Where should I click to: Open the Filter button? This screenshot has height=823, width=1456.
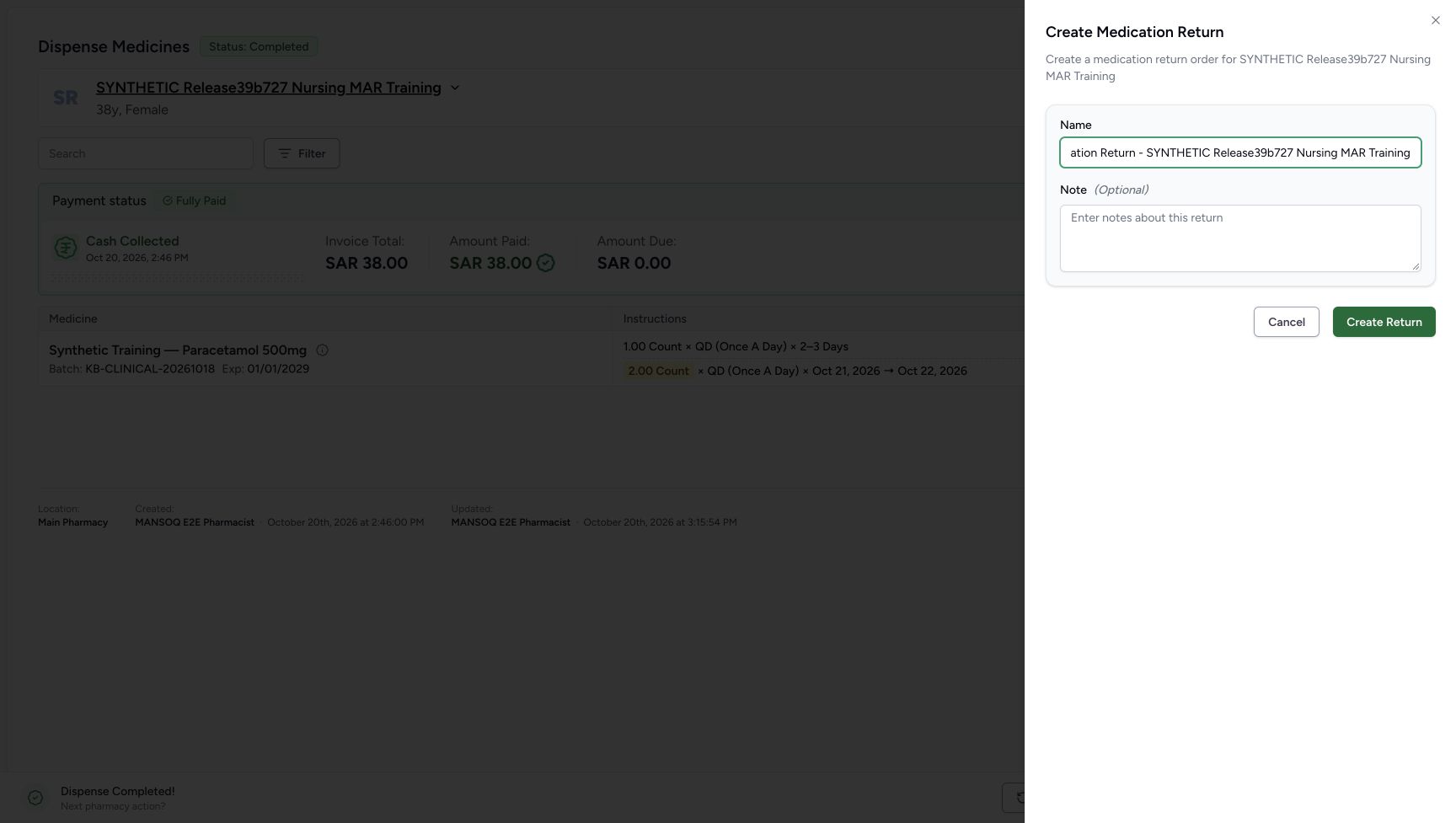pos(302,153)
